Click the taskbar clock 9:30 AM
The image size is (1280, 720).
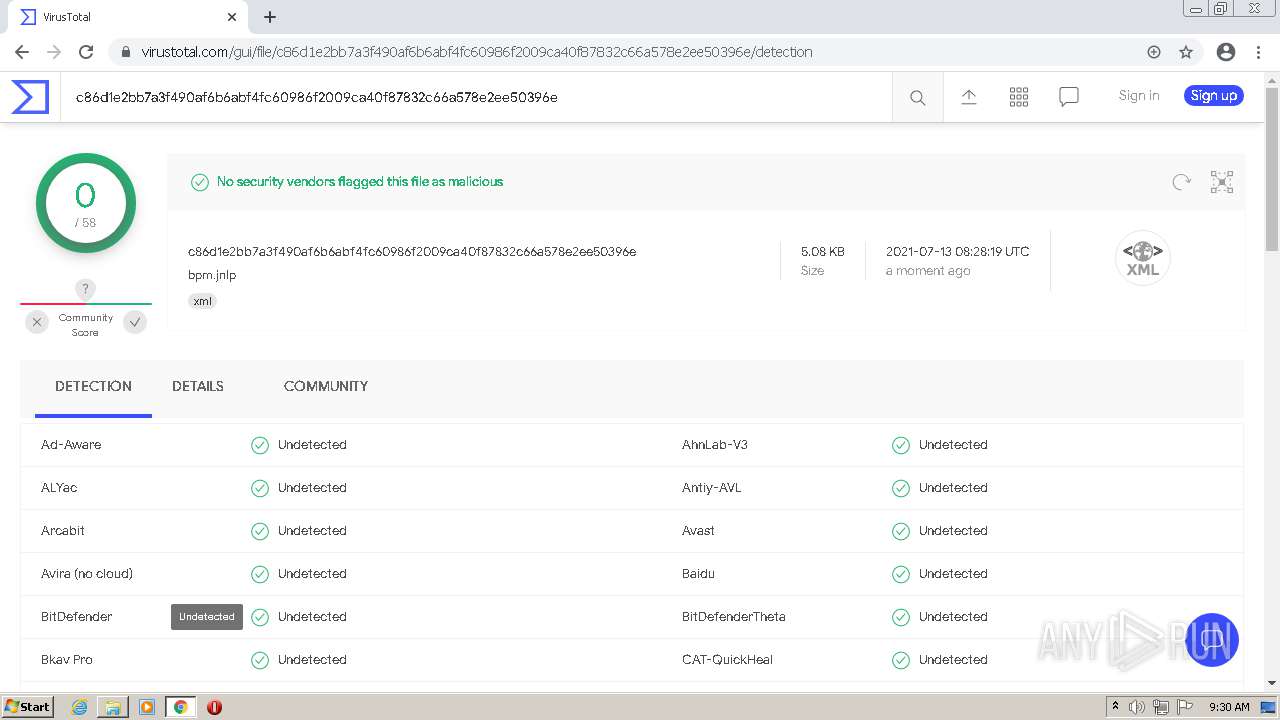tap(1229, 707)
